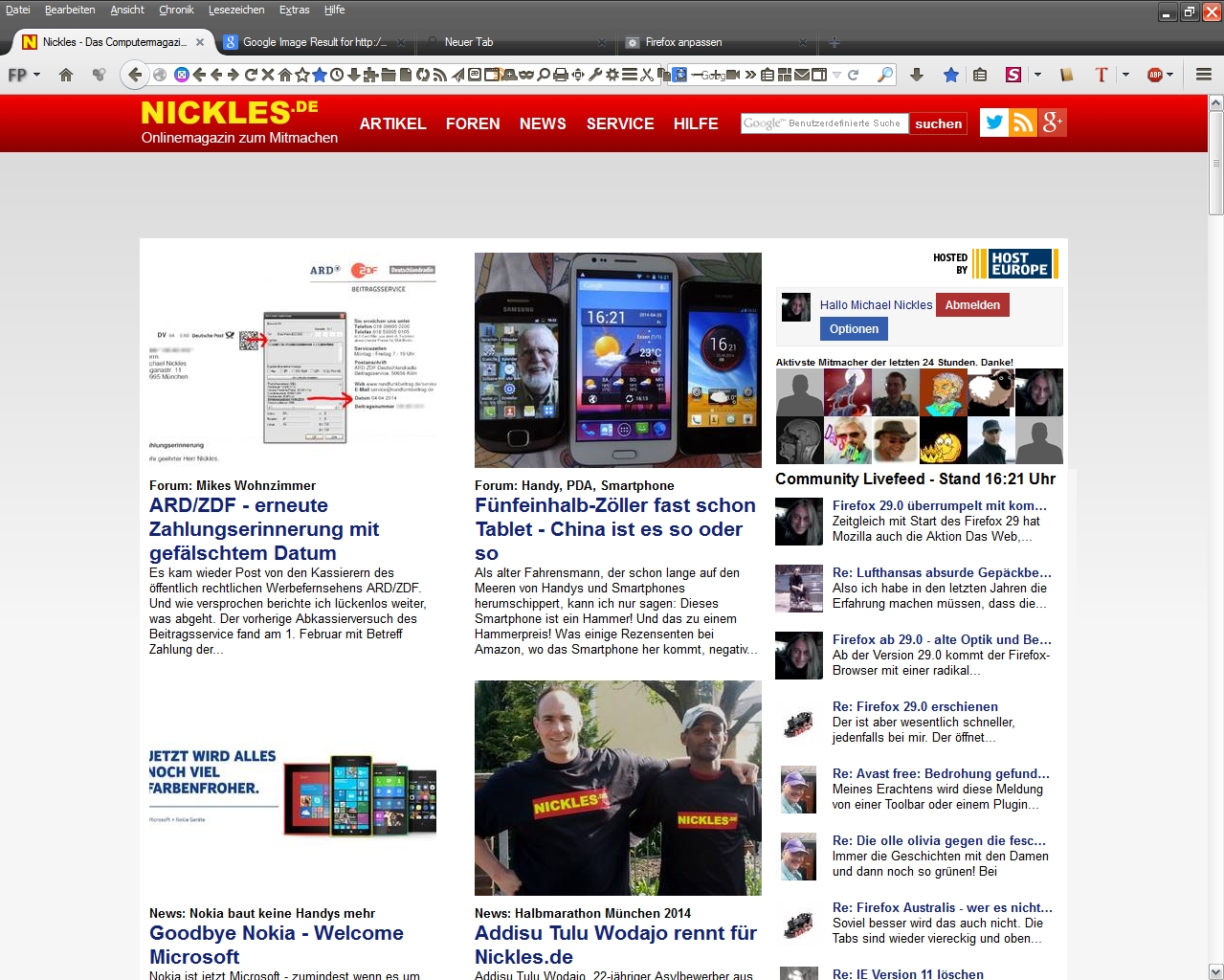
Task: Click the FOREN navigation link
Action: pos(473,123)
